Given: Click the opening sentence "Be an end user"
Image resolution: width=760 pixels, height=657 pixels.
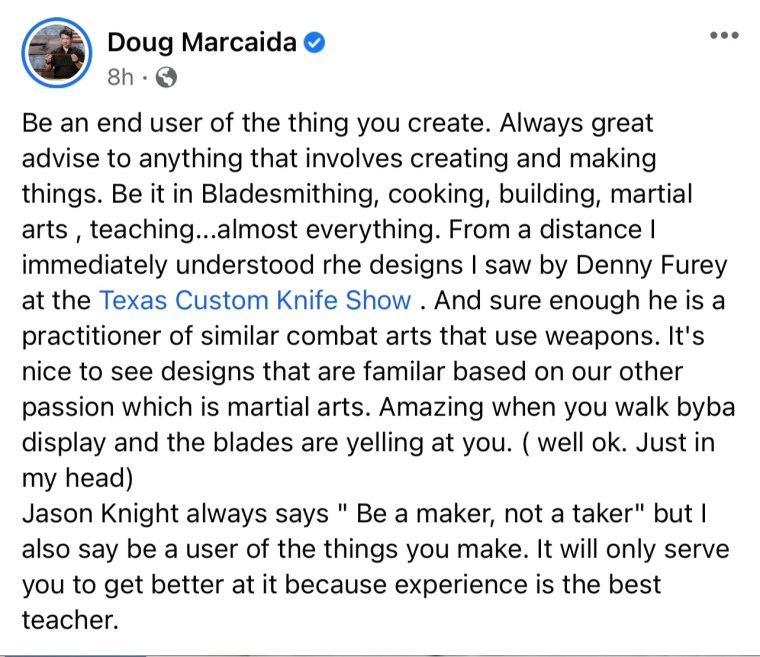Looking at the screenshot, I should coord(97,124).
